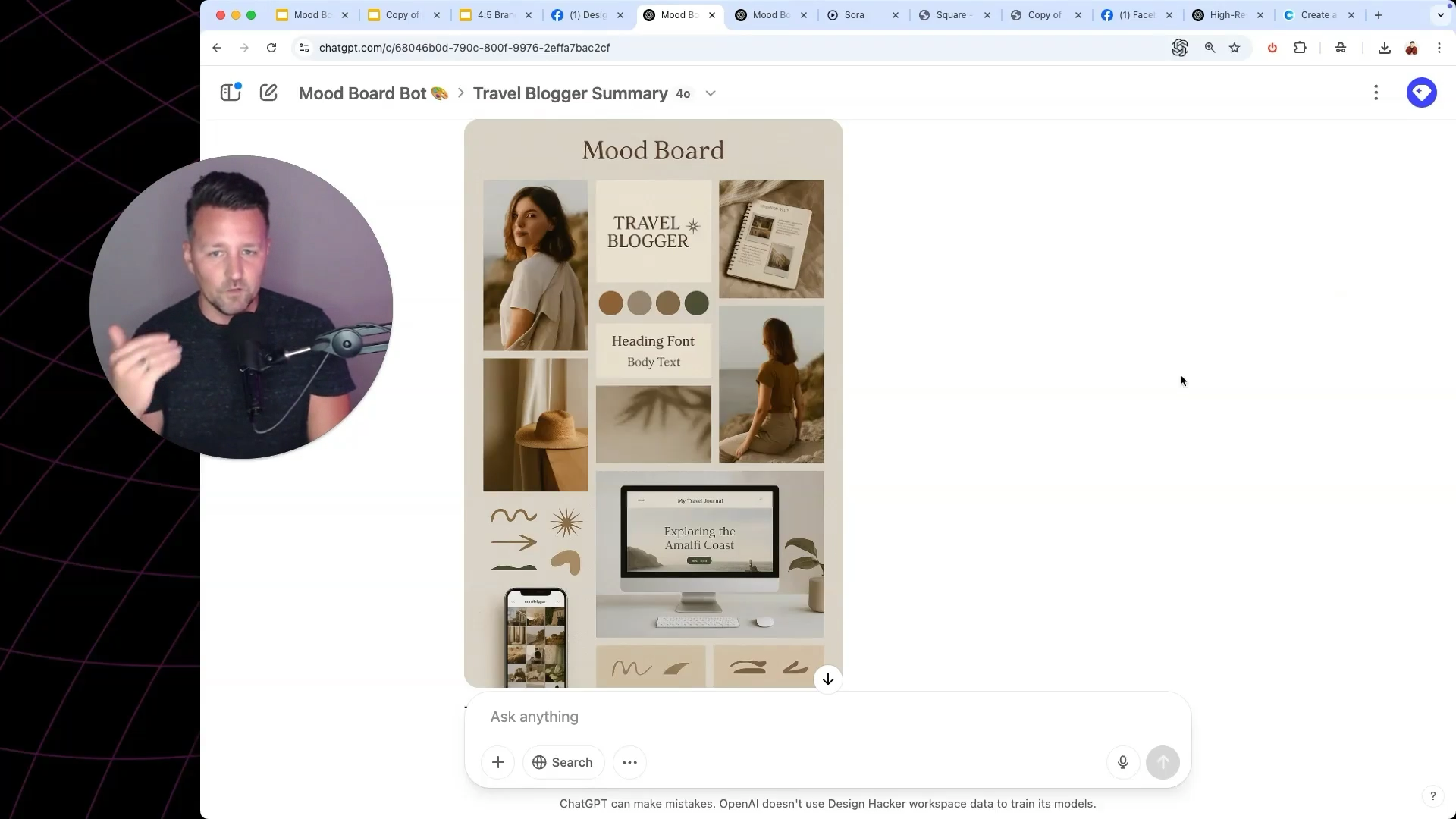Toggle the Search web option
This screenshot has width=1456, height=819.
click(563, 762)
